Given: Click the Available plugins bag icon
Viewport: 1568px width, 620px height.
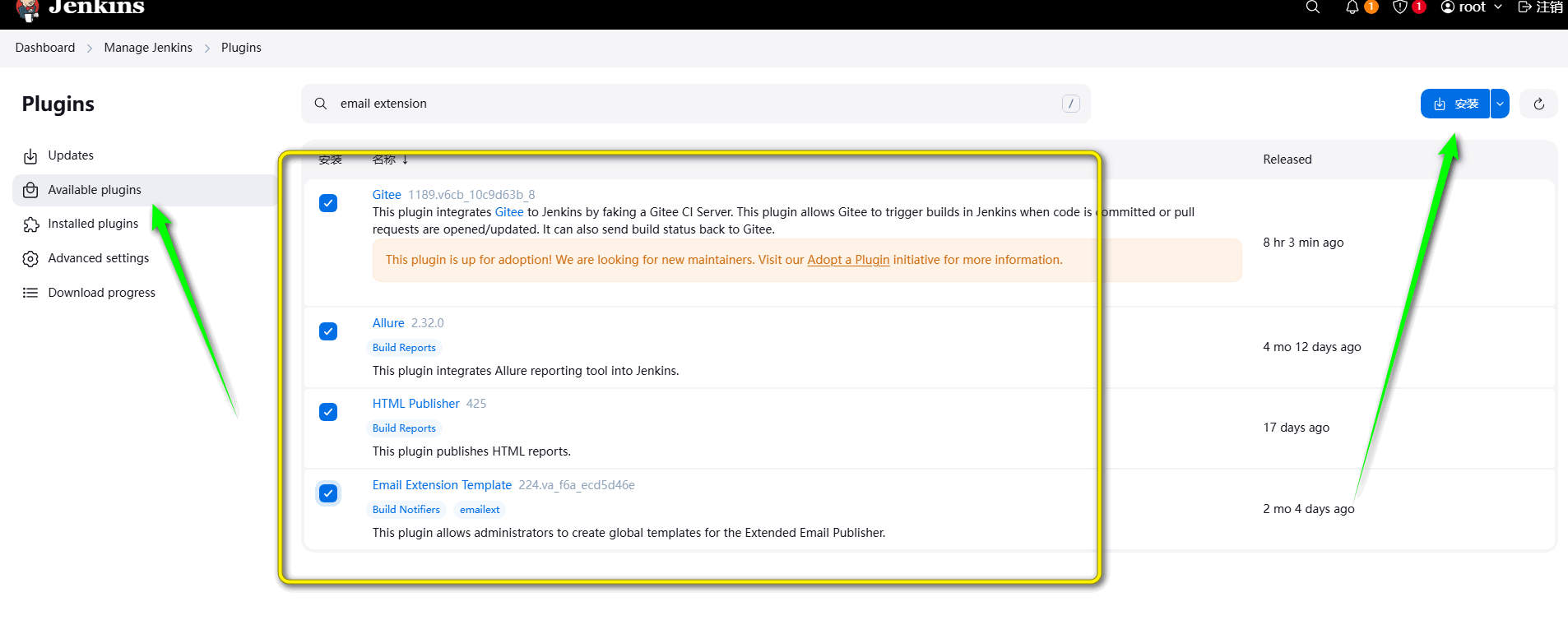Looking at the screenshot, I should (30, 190).
